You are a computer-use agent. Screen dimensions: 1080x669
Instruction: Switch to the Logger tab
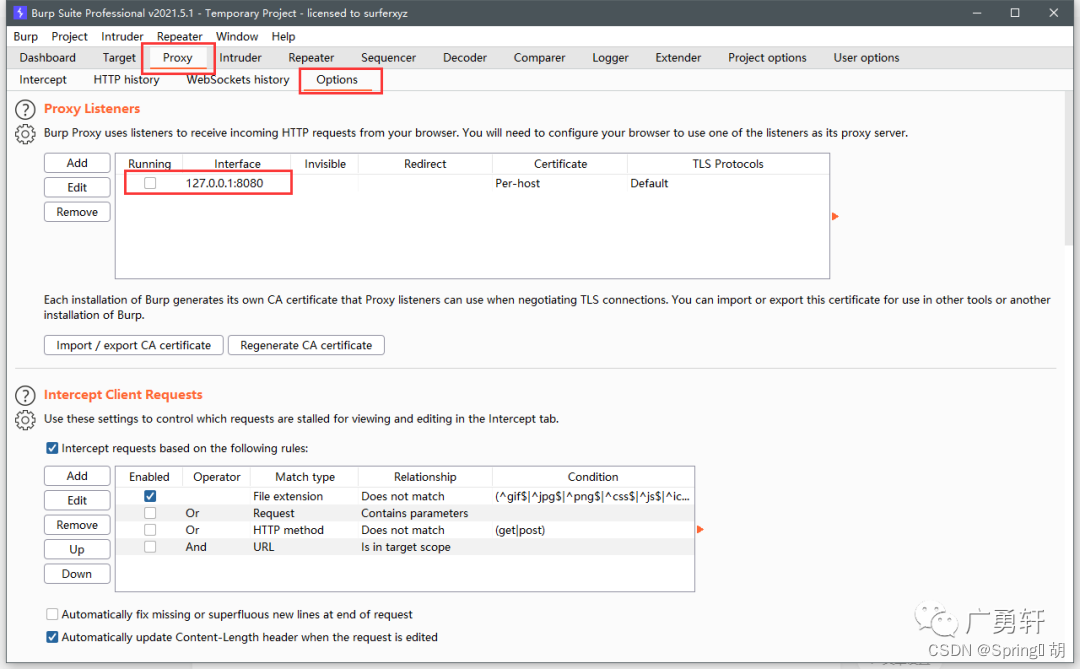(610, 58)
